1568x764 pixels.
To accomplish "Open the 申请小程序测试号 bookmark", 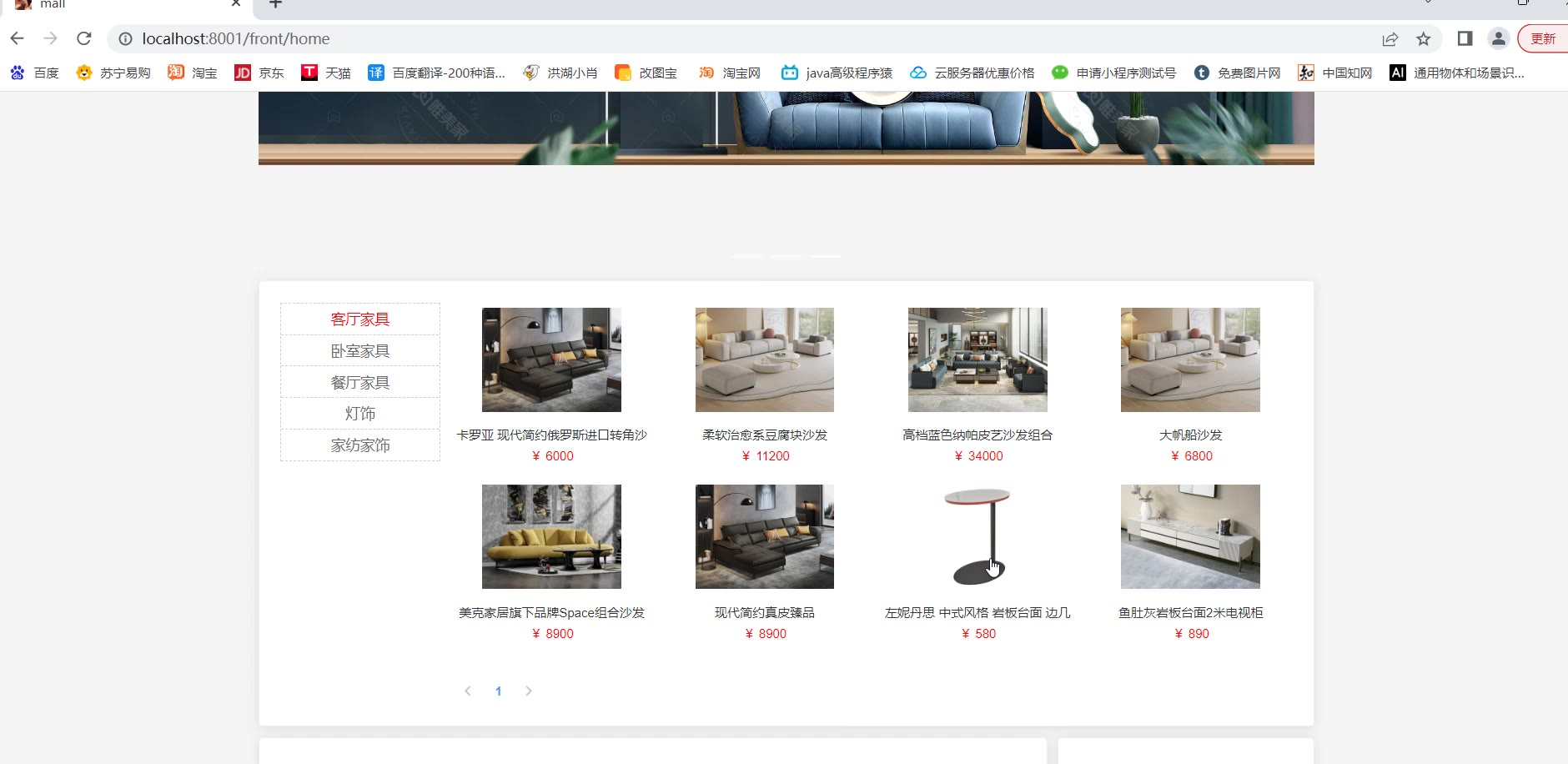I will [x=1113, y=73].
